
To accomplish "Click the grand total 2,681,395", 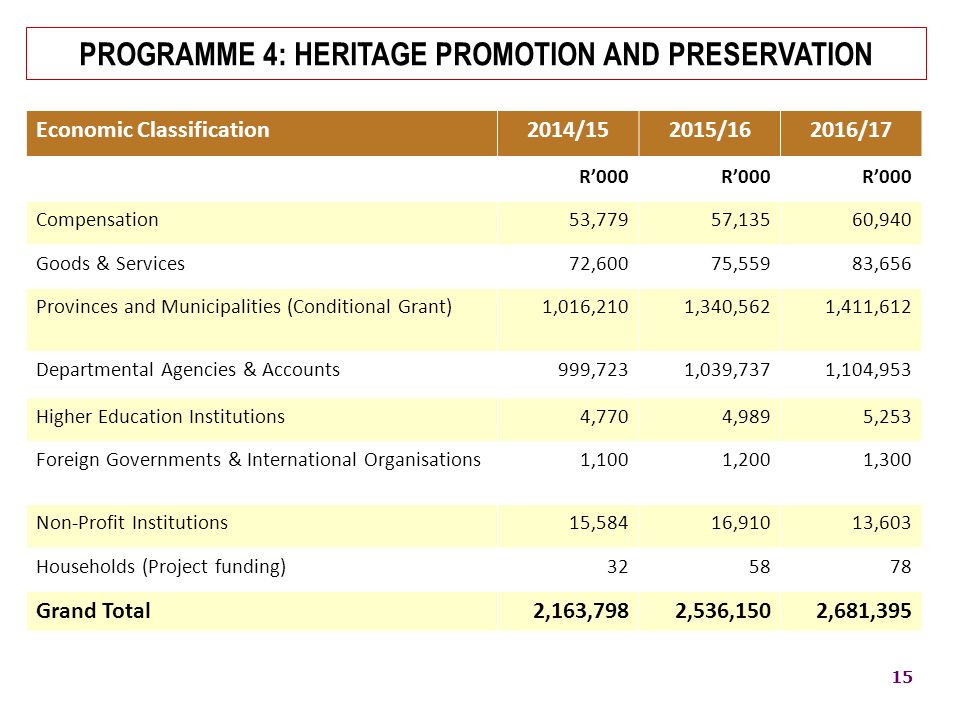I will [864, 611].
